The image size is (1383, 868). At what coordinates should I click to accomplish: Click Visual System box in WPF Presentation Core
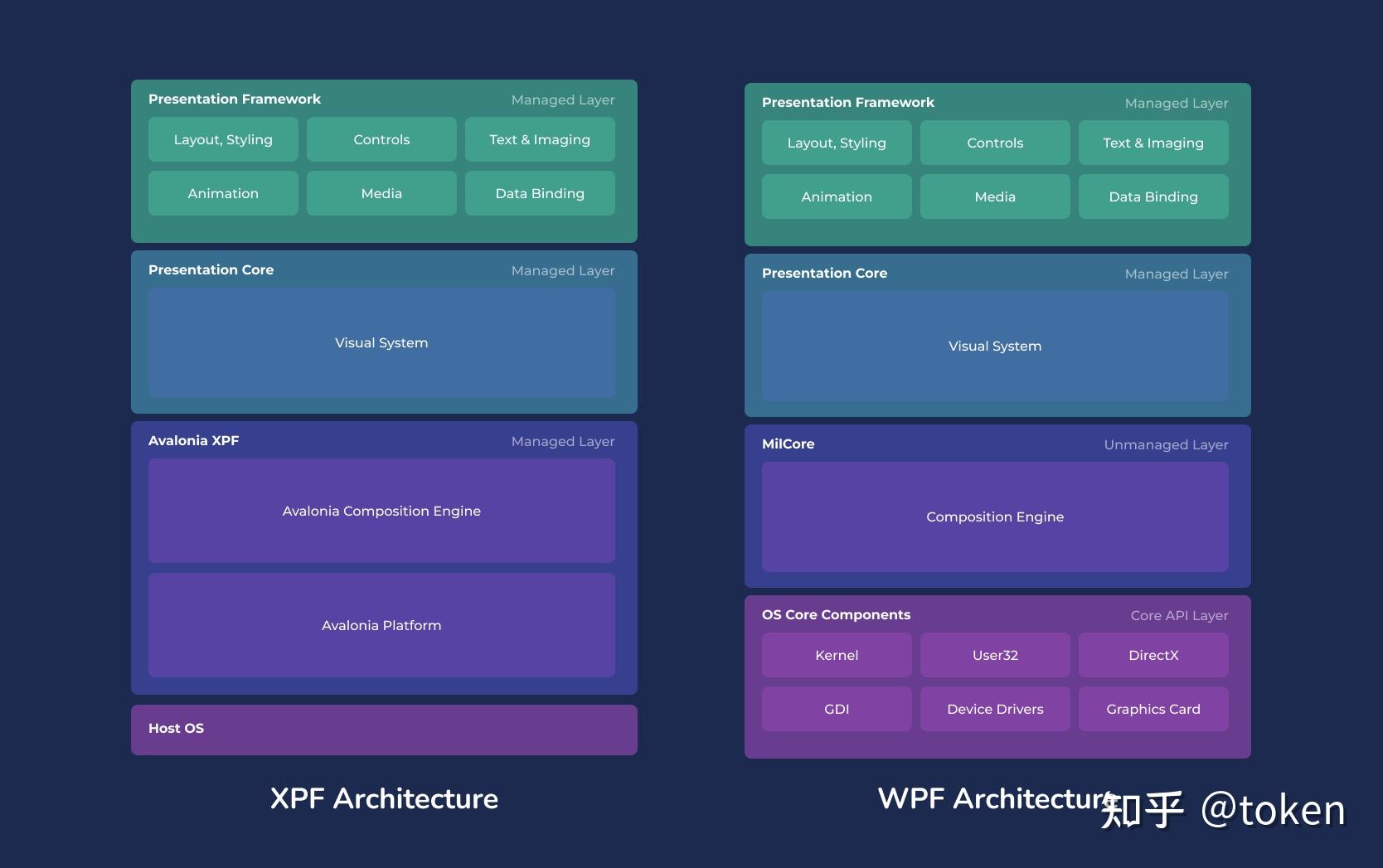995,346
